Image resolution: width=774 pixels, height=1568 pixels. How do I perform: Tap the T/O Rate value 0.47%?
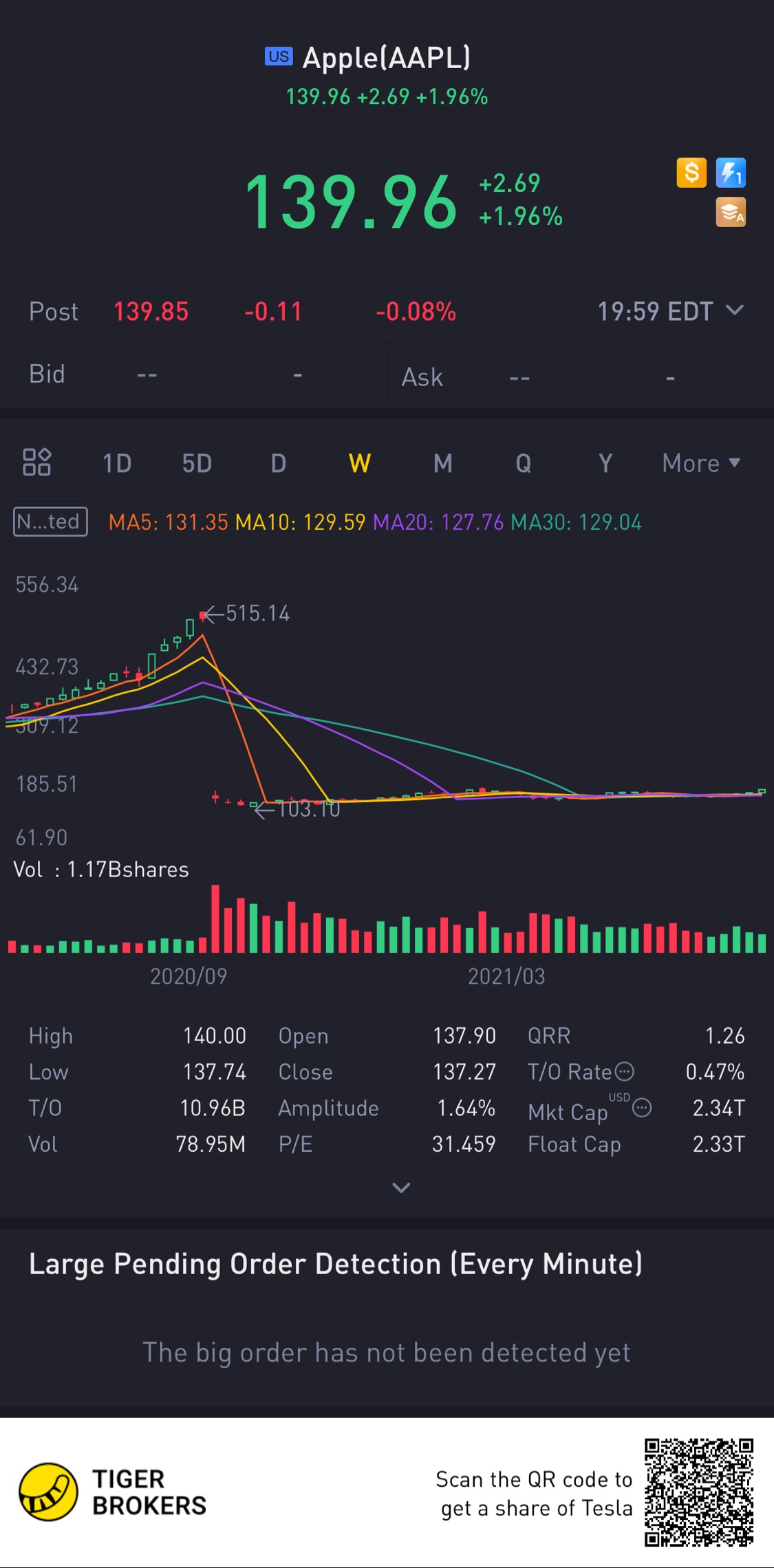716,1072
